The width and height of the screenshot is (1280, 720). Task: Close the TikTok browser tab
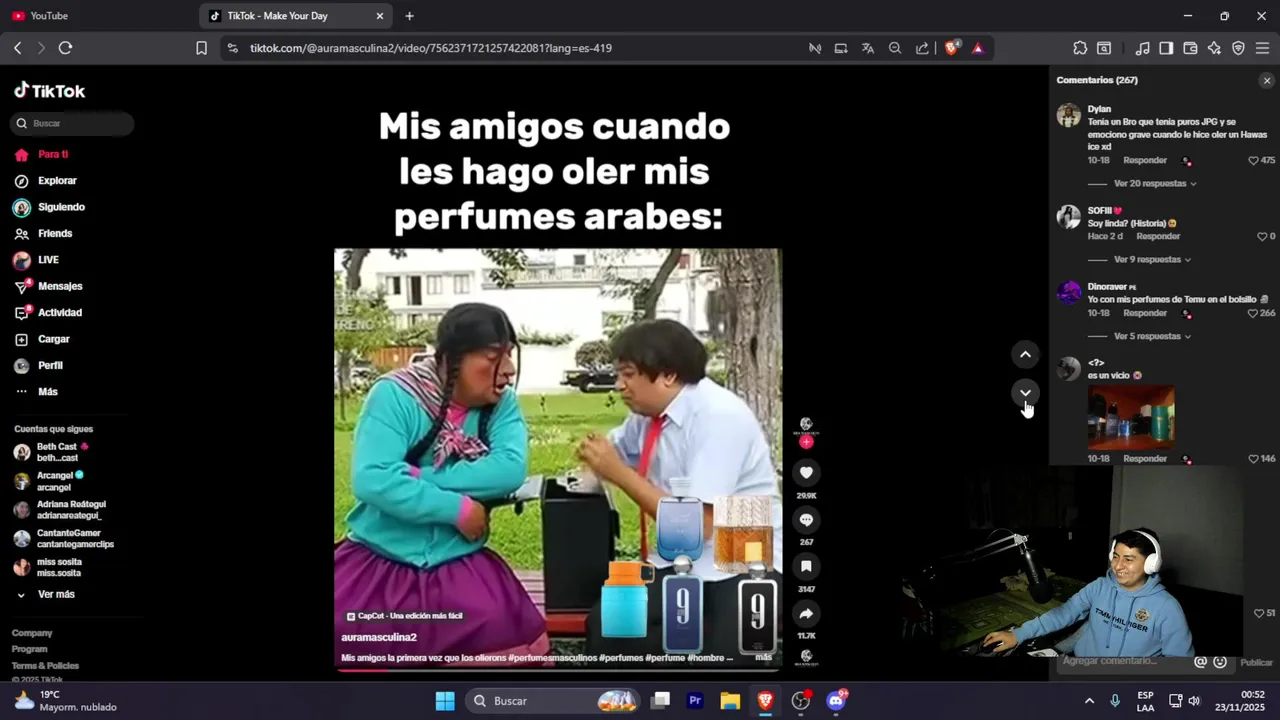click(x=380, y=16)
